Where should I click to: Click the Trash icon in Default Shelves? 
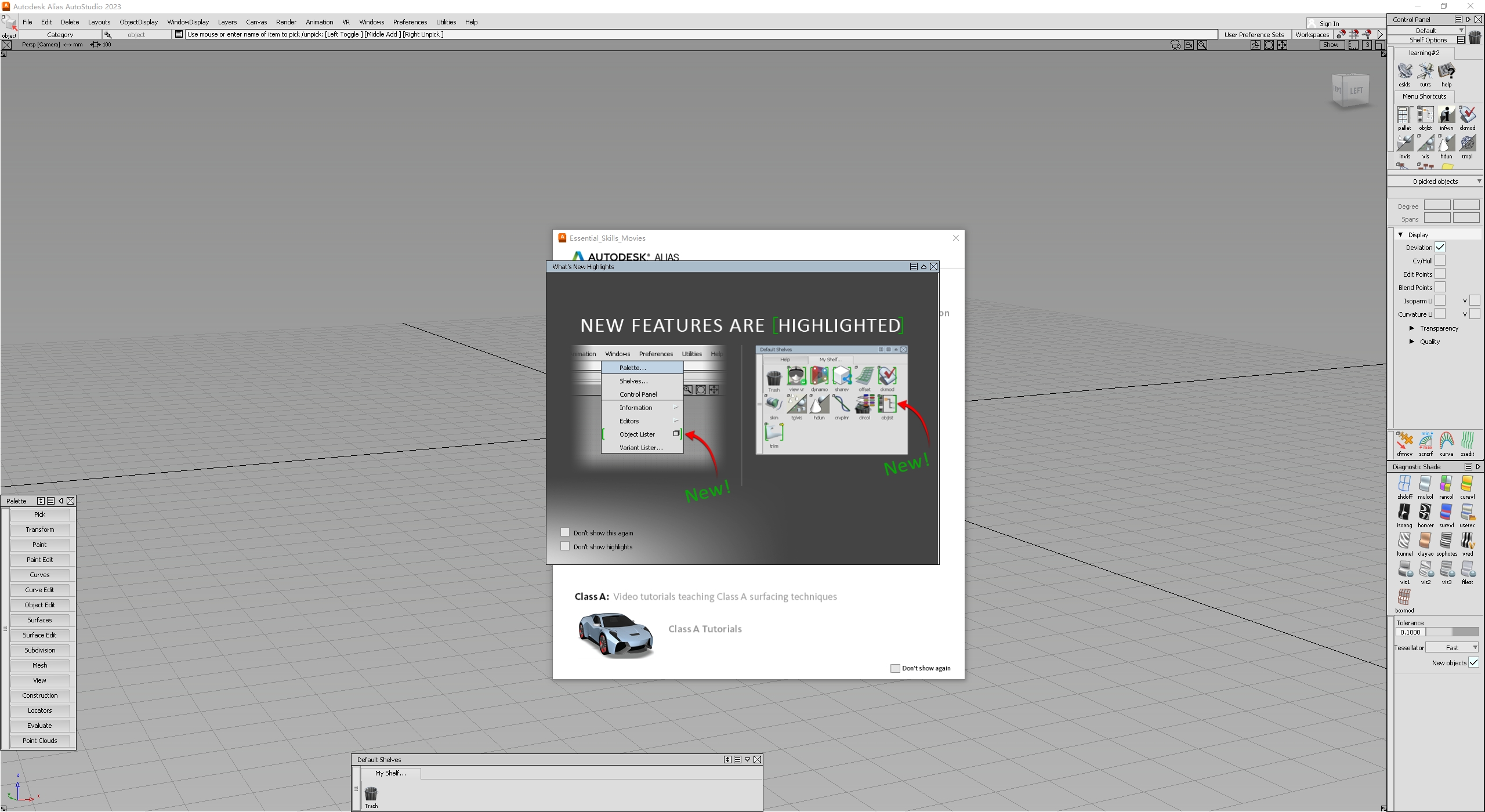pyautogui.click(x=371, y=793)
